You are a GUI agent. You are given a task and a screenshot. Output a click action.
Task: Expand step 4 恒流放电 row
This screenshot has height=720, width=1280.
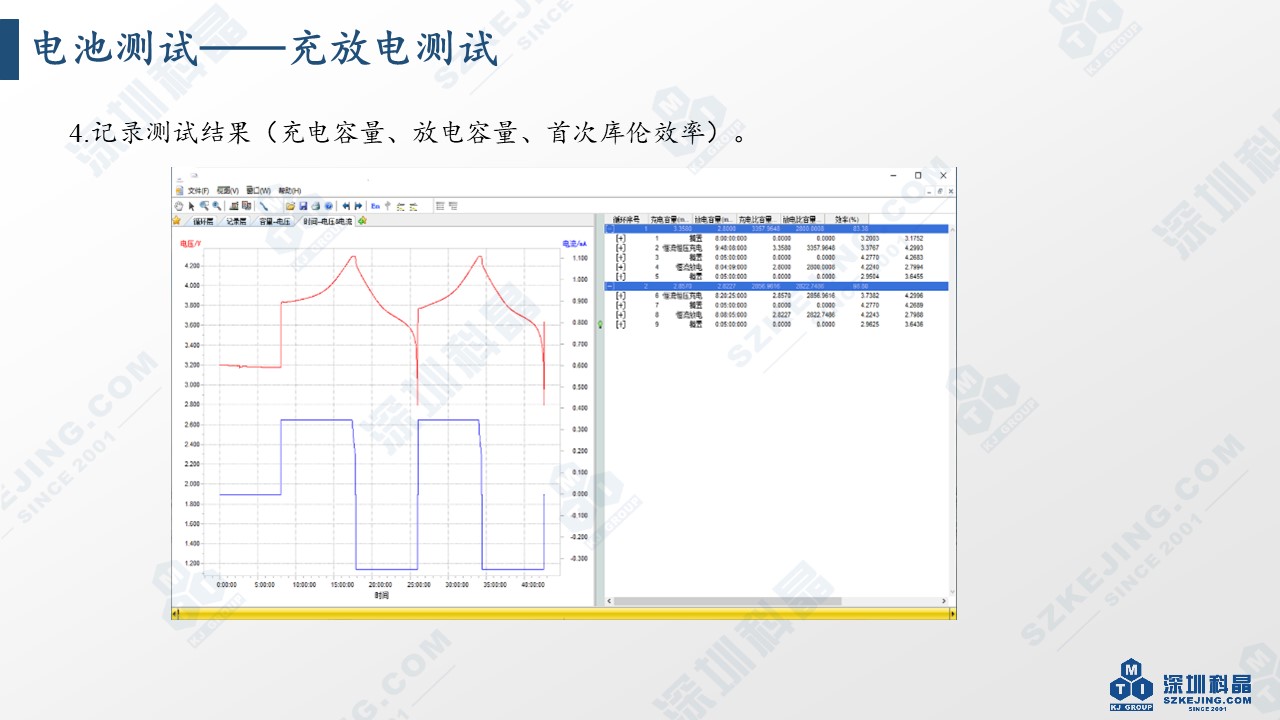pyautogui.click(x=621, y=267)
